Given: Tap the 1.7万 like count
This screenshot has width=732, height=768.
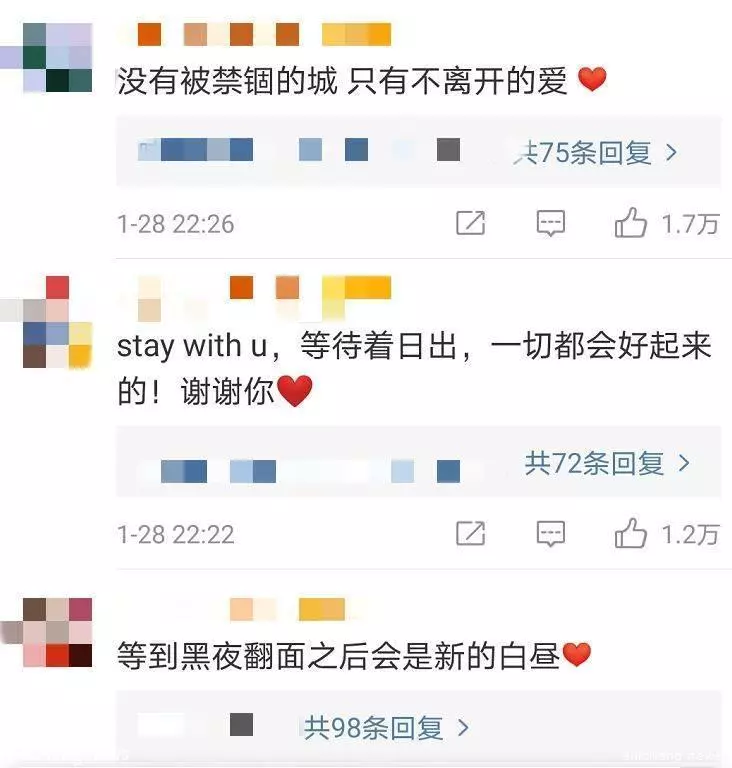Looking at the screenshot, I should tap(690, 224).
